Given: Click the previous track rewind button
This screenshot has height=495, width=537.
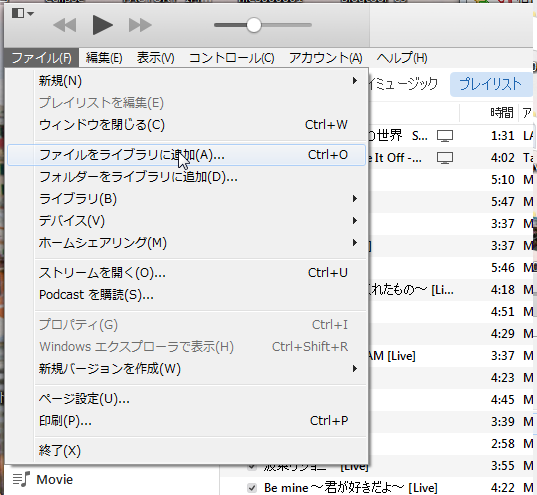Looking at the screenshot, I should (65, 25).
